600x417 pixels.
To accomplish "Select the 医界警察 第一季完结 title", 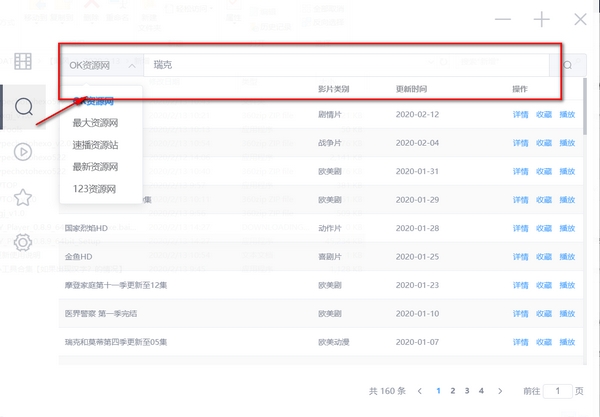I will [101, 314].
